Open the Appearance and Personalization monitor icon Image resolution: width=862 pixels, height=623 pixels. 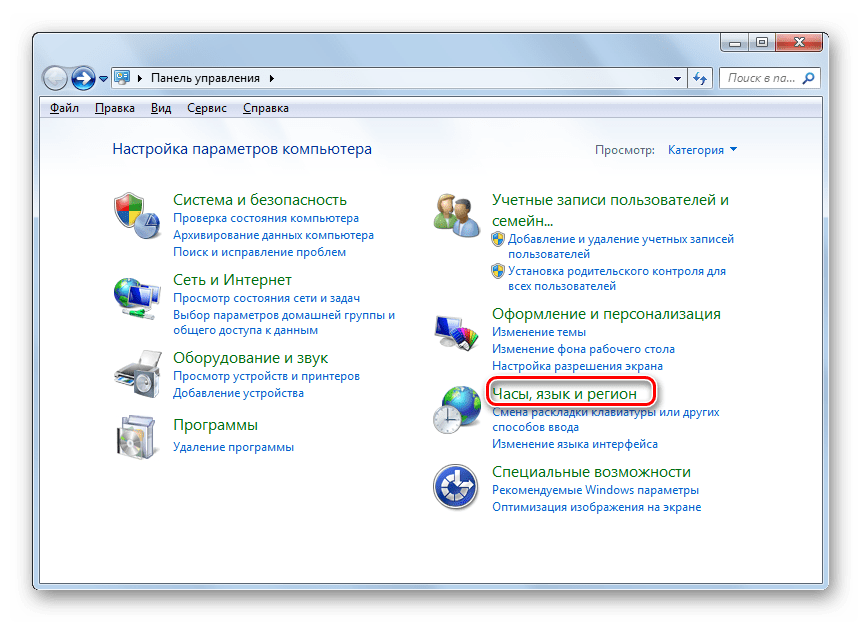pos(456,333)
